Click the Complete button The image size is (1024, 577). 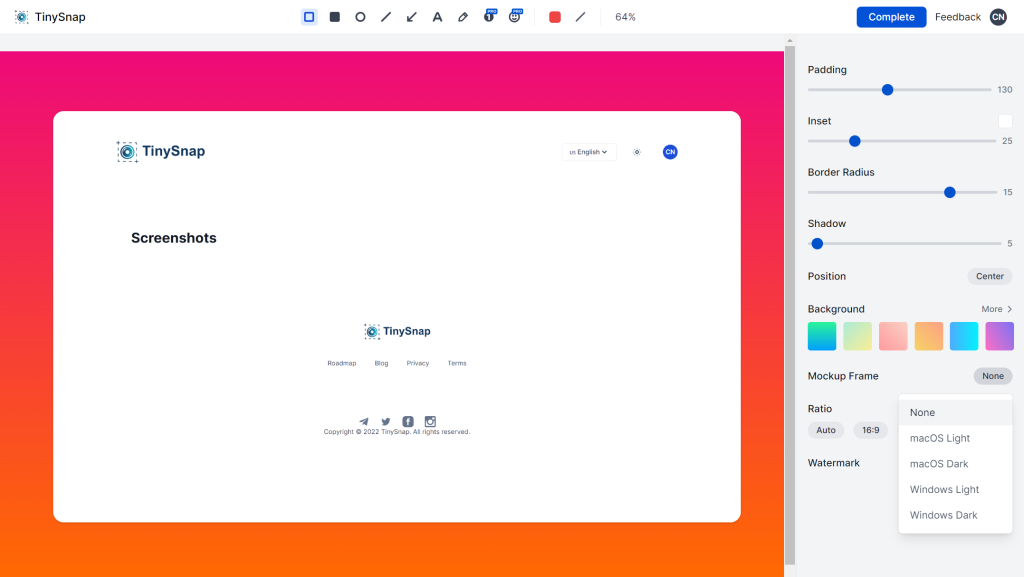pos(891,17)
